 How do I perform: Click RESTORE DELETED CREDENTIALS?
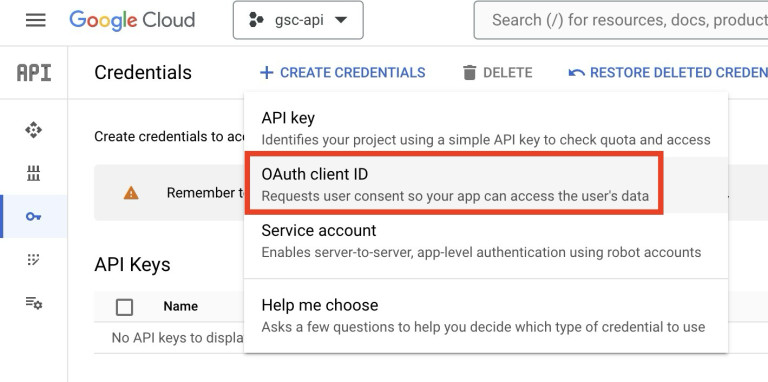(x=668, y=72)
